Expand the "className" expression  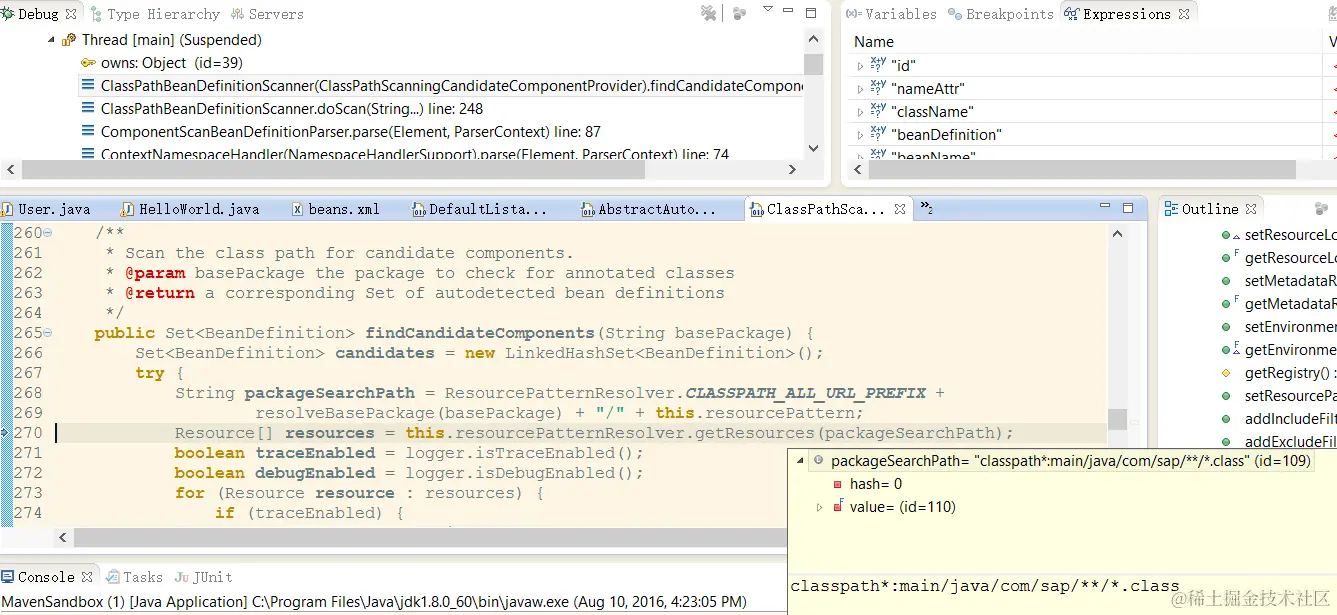tap(860, 112)
